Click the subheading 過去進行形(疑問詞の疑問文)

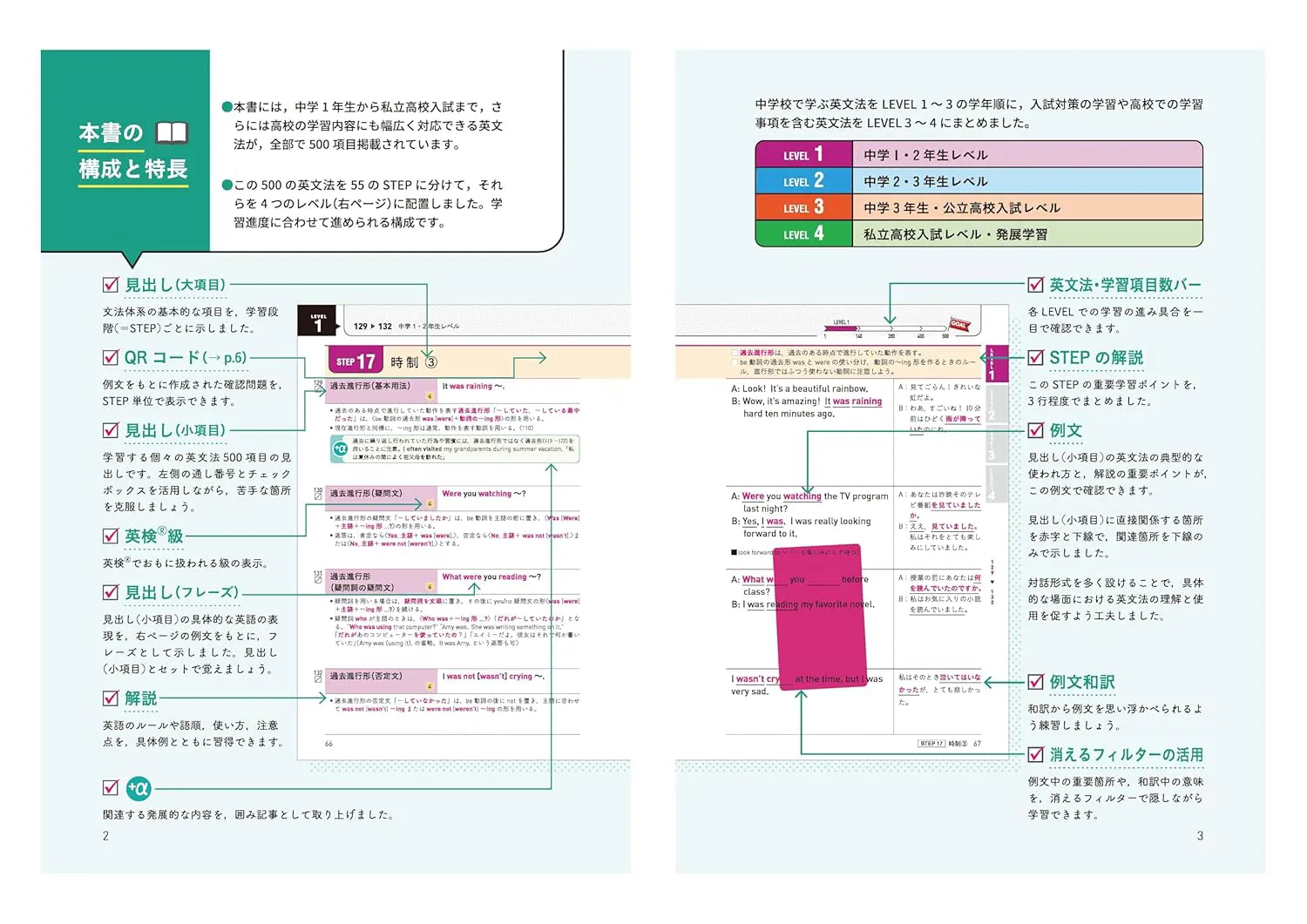point(362,582)
